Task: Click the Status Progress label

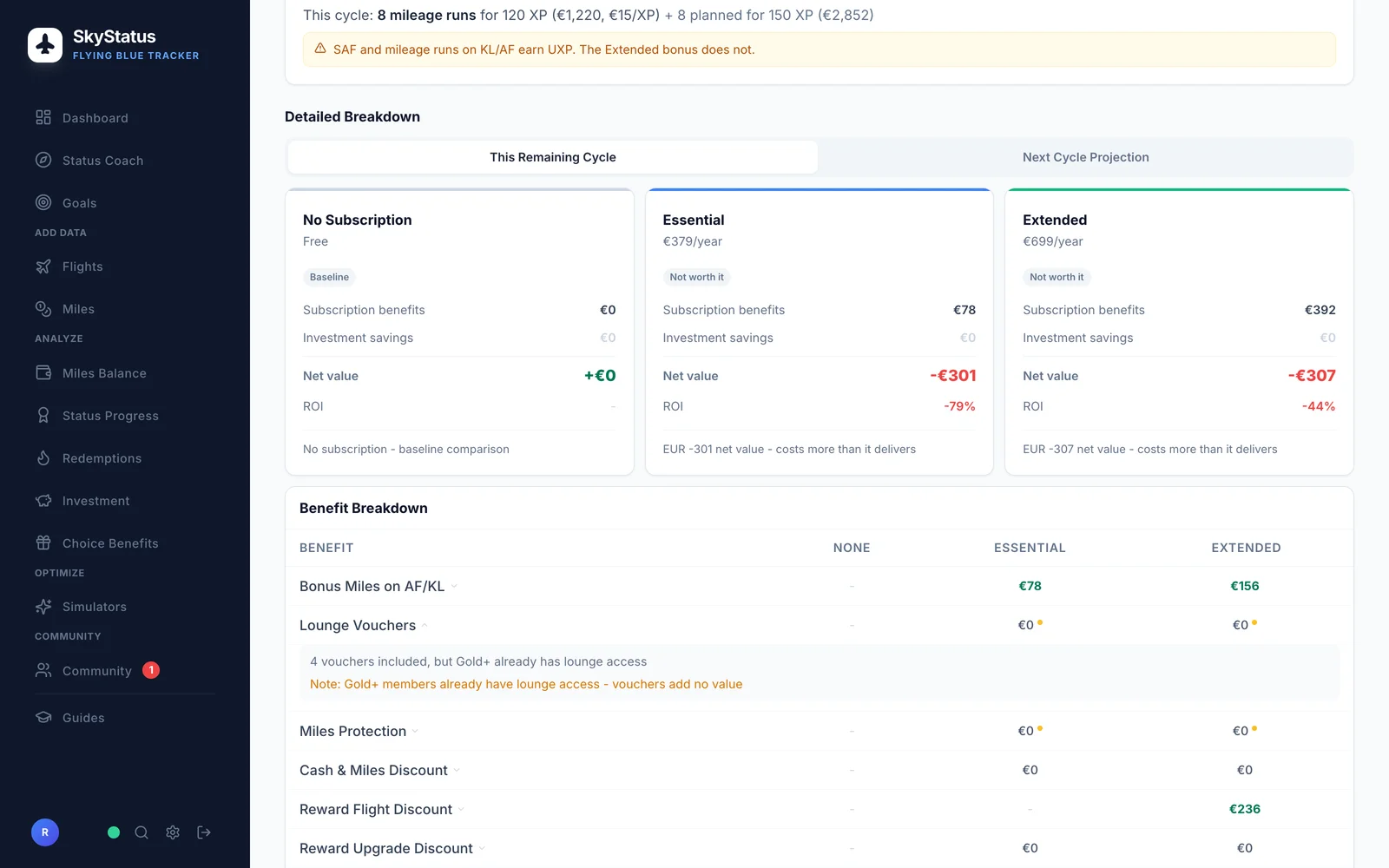Action: click(110, 416)
